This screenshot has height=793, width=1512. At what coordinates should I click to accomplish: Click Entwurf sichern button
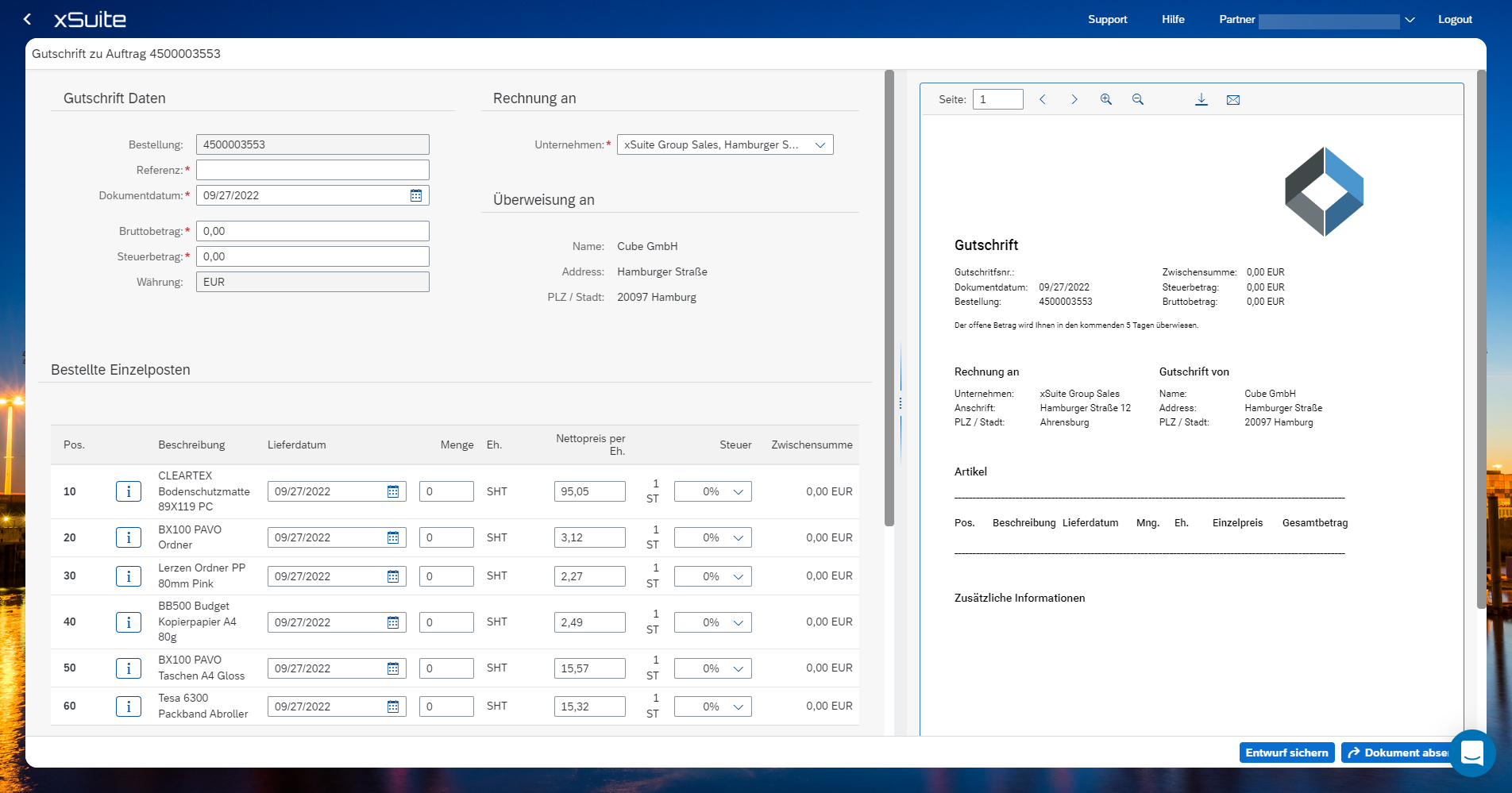[x=1286, y=753]
